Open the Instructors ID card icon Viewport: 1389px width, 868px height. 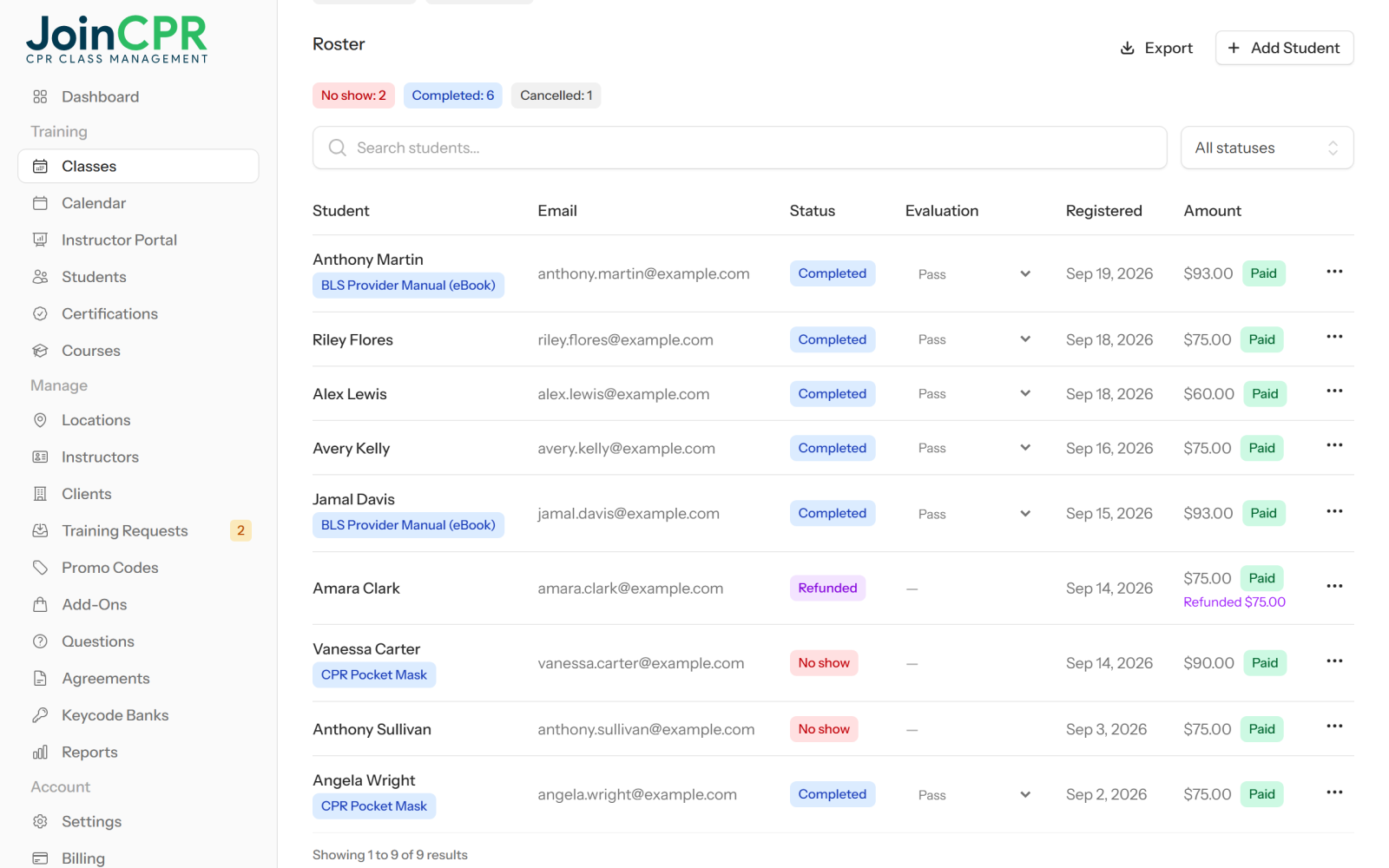(x=40, y=457)
